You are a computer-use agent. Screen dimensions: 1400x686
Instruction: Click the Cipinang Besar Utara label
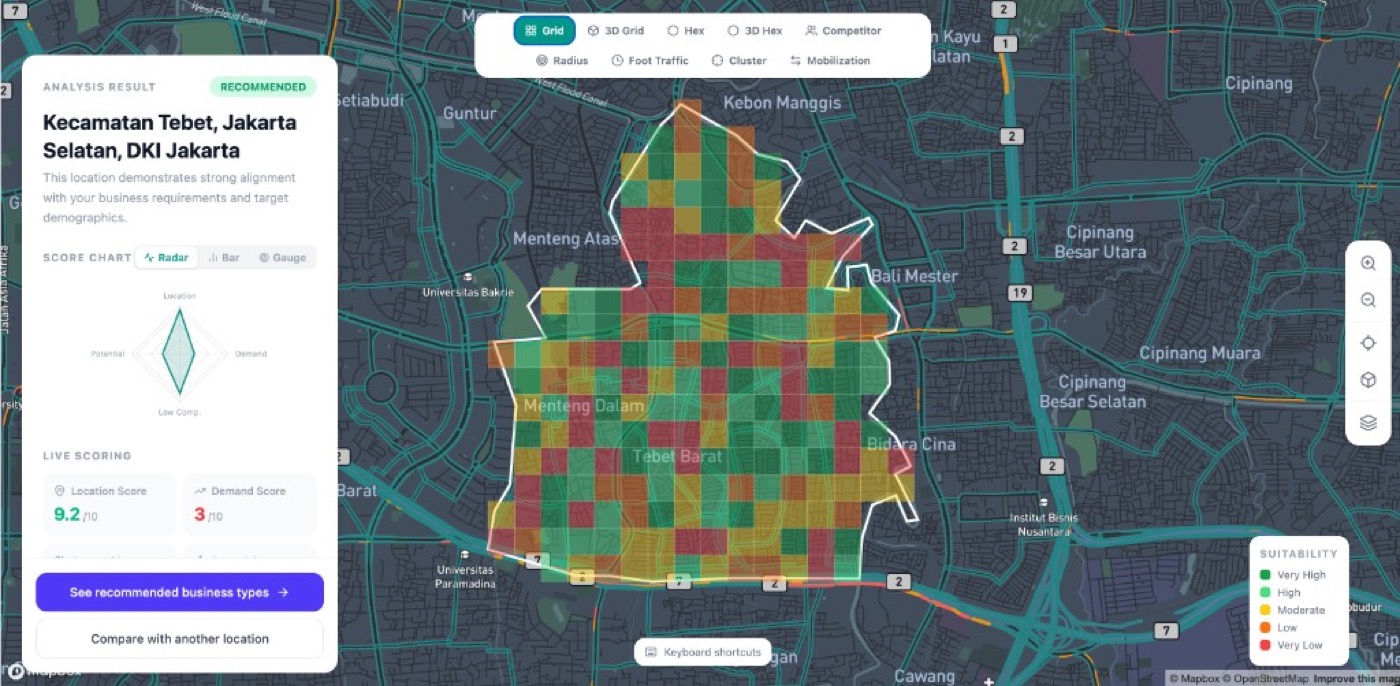point(1100,242)
